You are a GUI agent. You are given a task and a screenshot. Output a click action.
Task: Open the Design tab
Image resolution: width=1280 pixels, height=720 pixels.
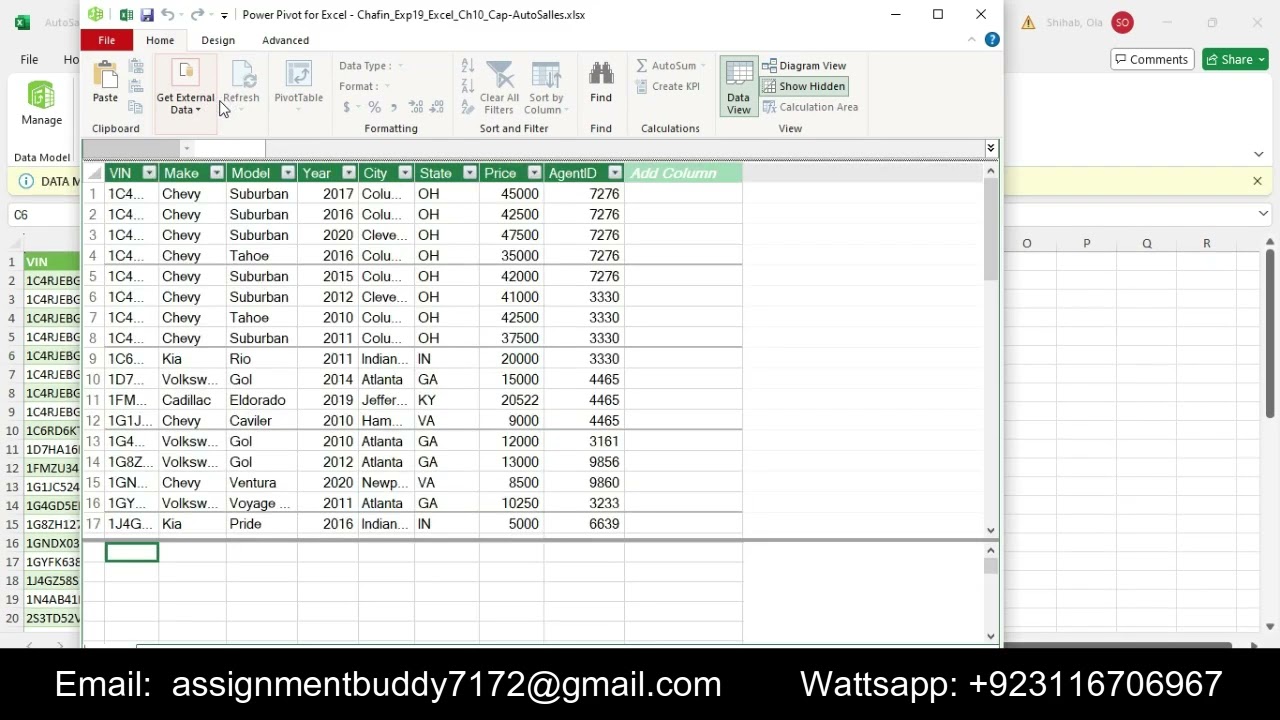[218, 40]
